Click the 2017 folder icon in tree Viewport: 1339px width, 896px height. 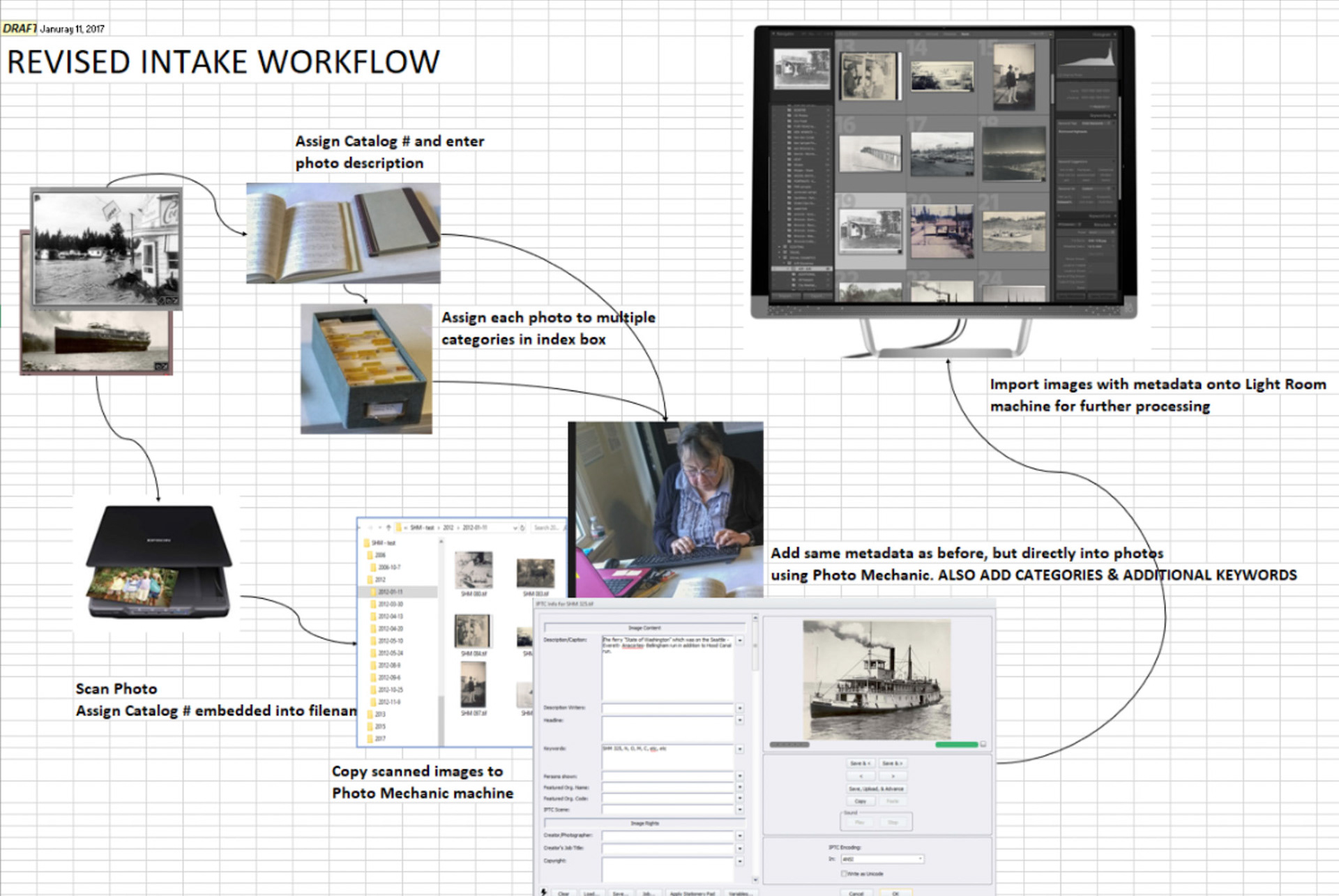coord(370,738)
